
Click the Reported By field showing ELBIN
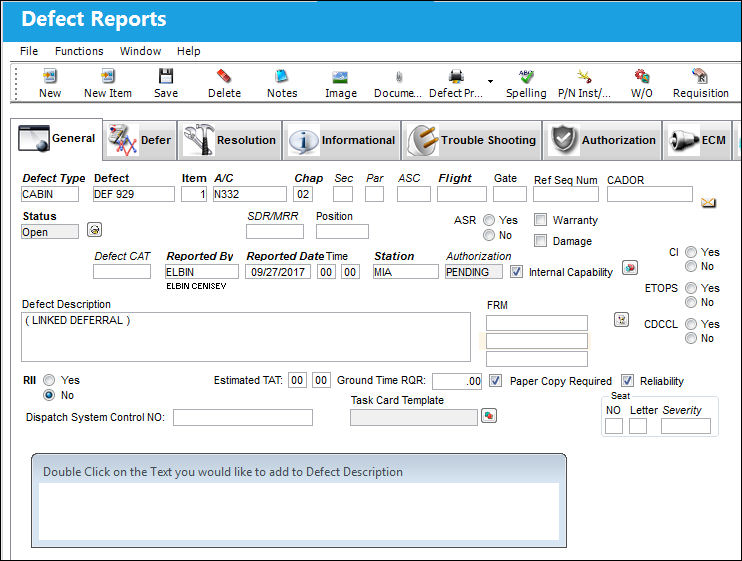tap(202, 272)
